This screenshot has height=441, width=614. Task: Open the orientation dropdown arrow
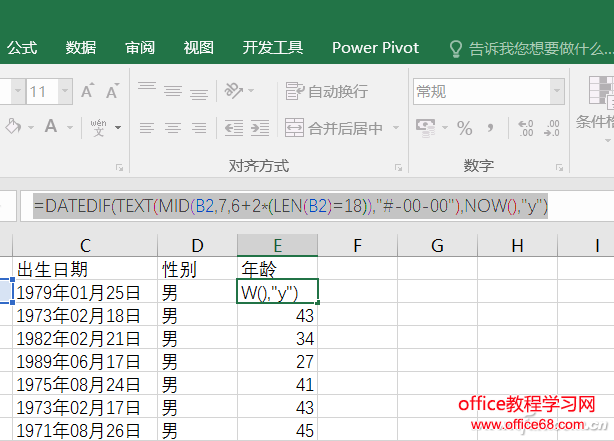251,91
